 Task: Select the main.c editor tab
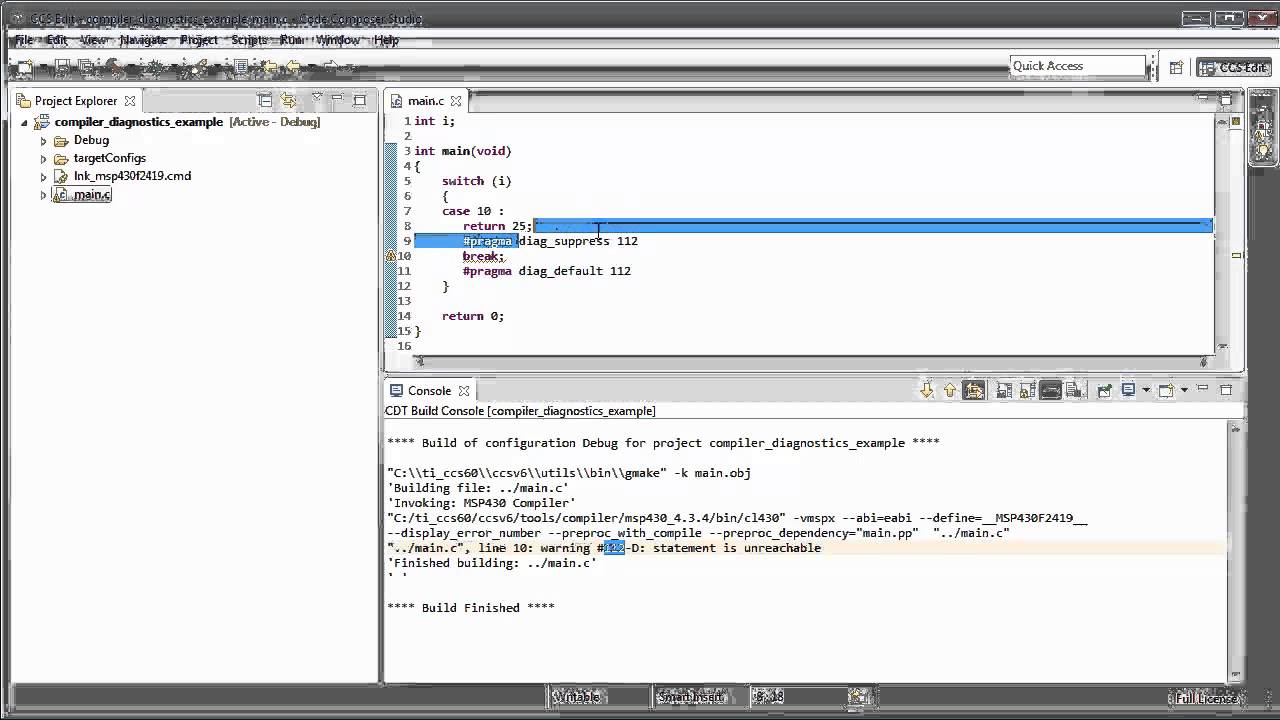pos(426,101)
